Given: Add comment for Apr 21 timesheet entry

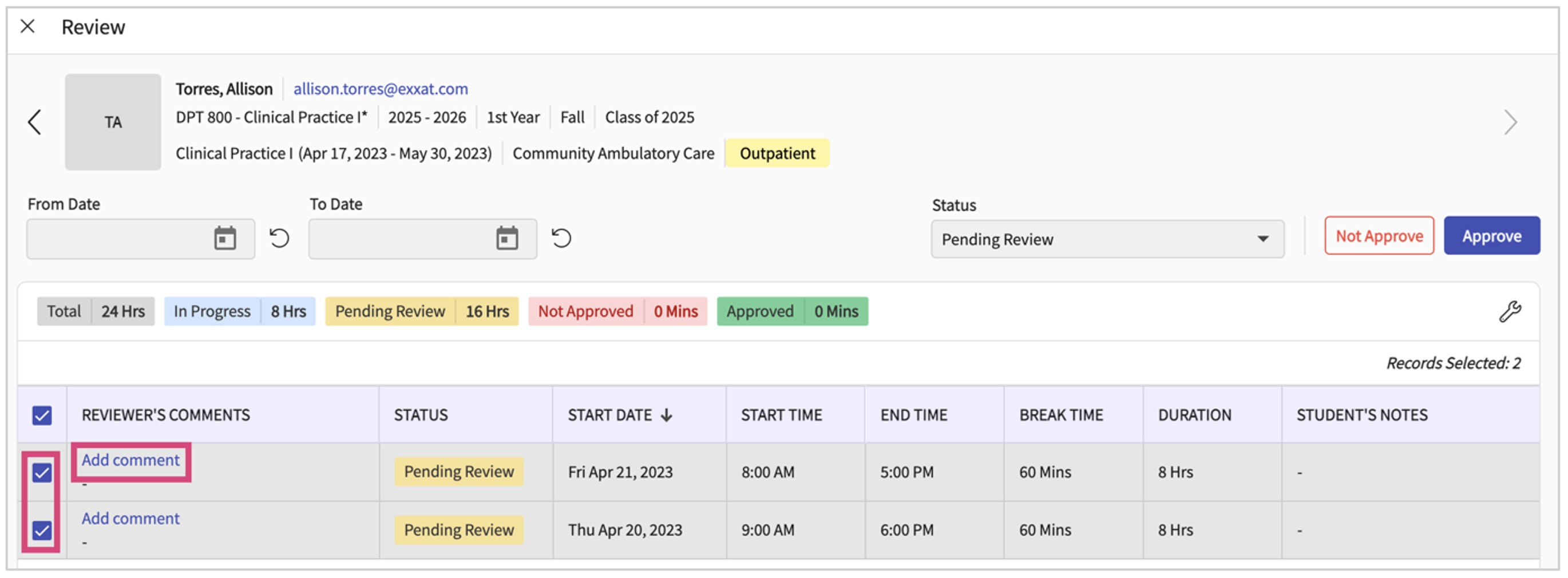Looking at the screenshot, I should click(130, 461).
